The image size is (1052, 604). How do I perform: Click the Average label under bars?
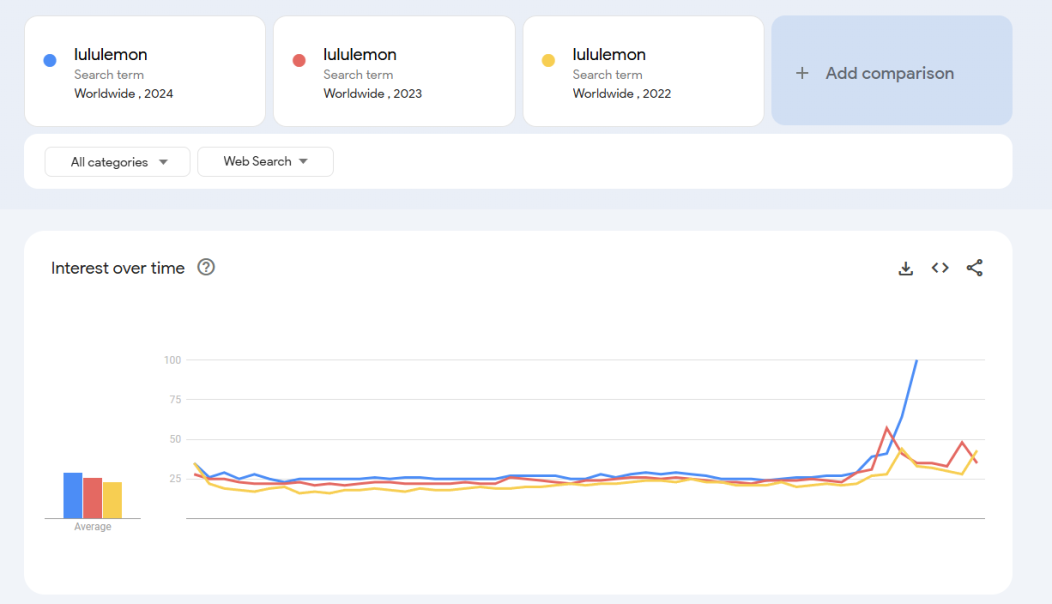pos(93,527)
